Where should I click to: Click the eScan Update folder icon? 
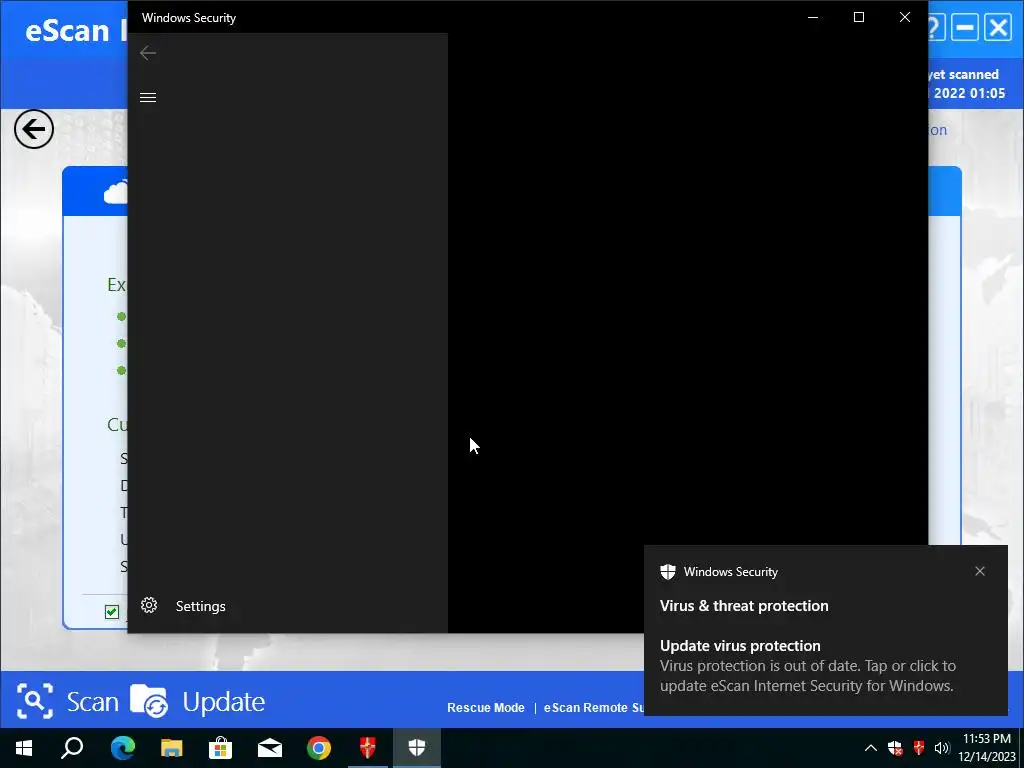(x=149, y=701)
